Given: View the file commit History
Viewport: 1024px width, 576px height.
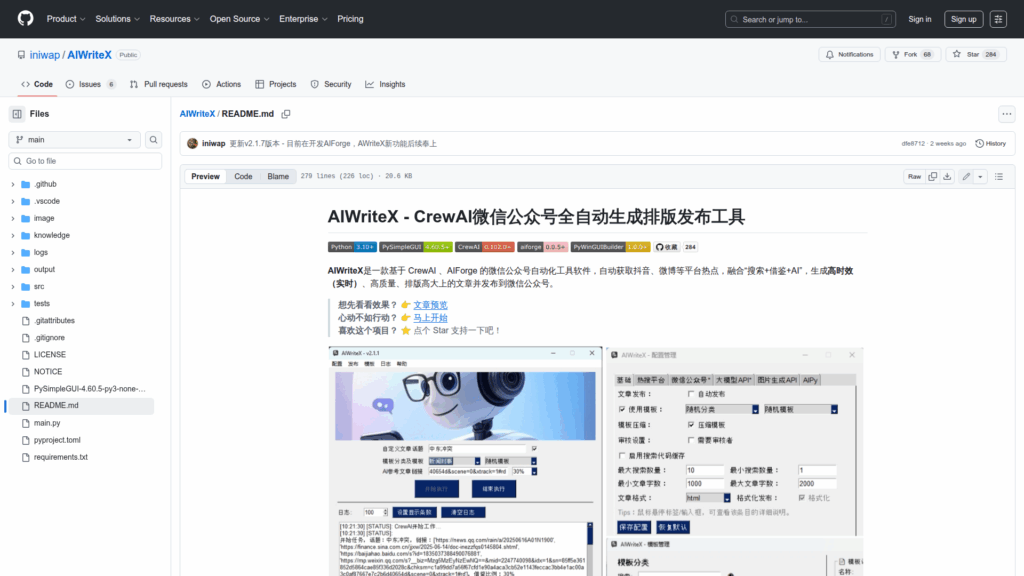Looking at the screenshot, I should pyautogui.click(x=991, y=144).
